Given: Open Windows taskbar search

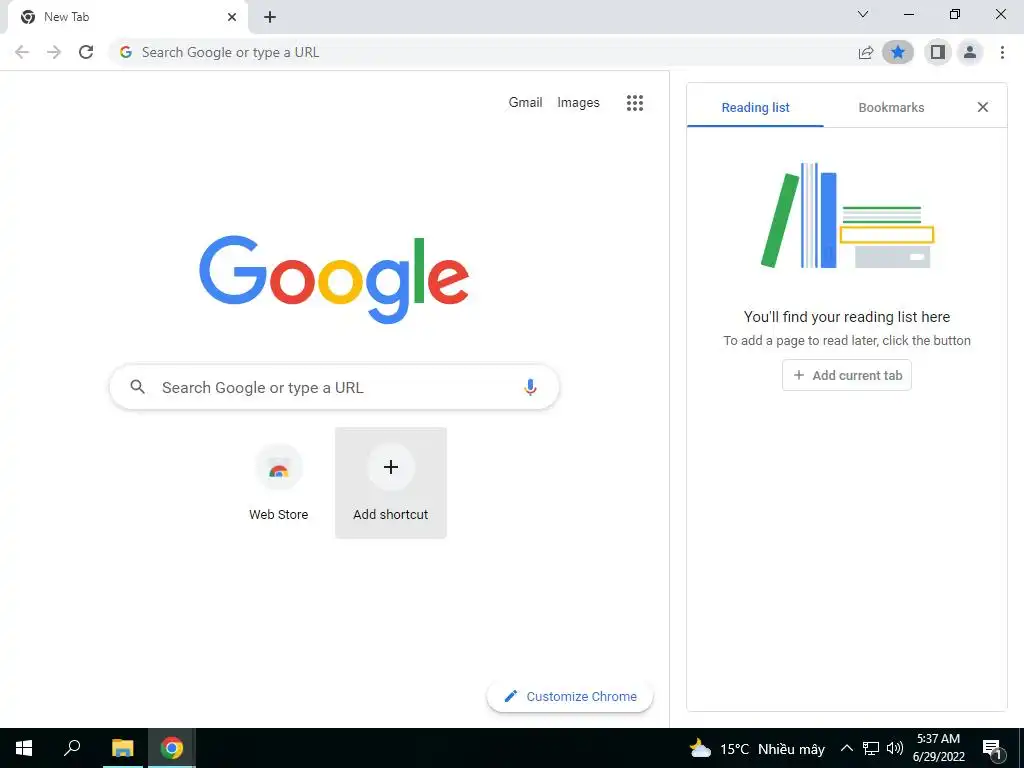Looking at the screenshot, I should pyautogui.click(x=72, y=748).
